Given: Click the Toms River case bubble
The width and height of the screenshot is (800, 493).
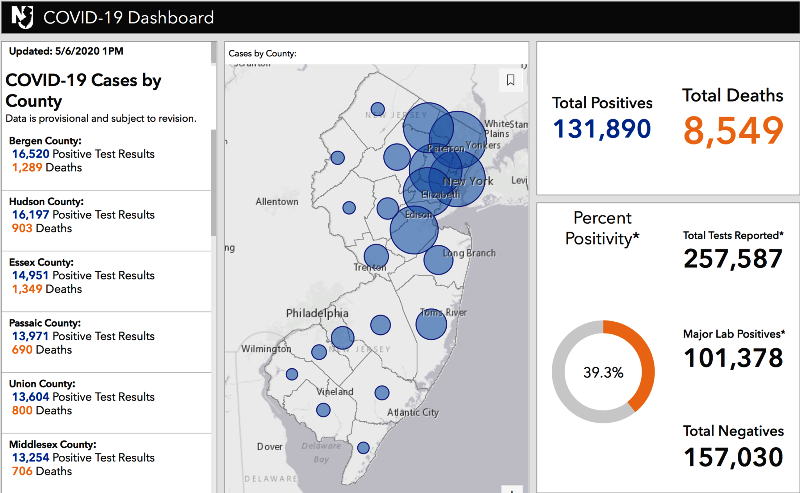Looking at the screenshot, I should (431, 324).
